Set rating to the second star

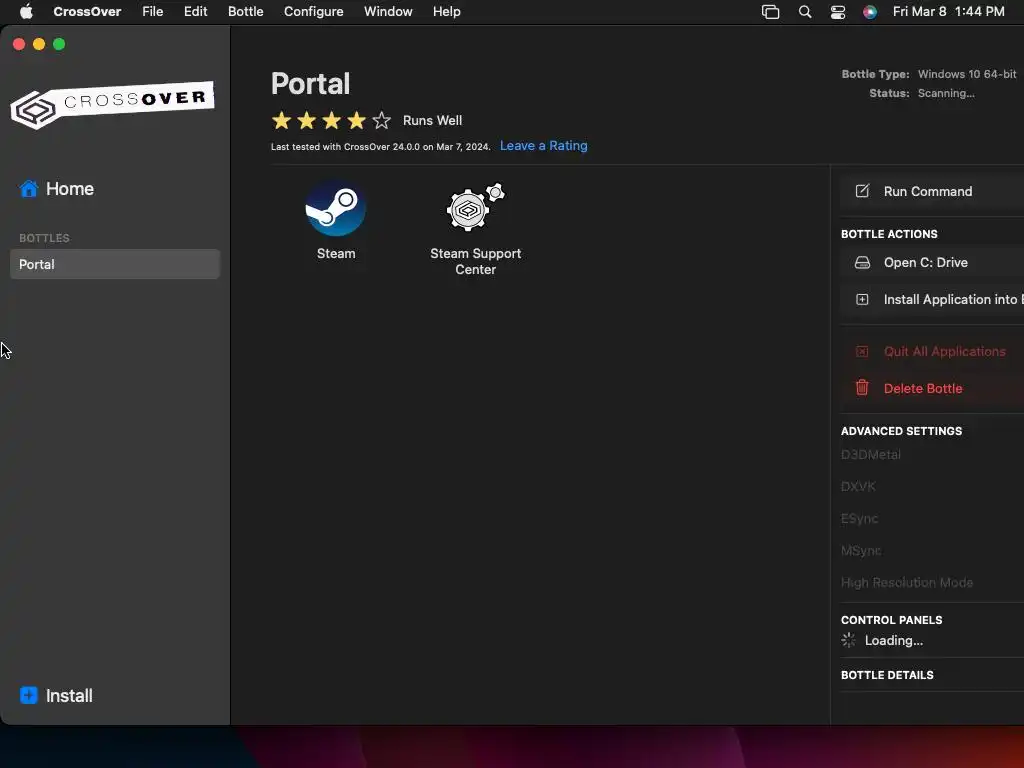(x=306, y=120)
